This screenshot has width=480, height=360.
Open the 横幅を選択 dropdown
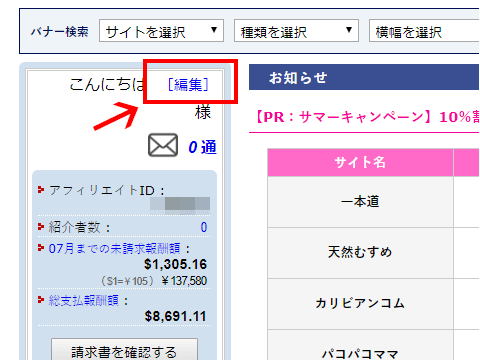(x=424, y=31)
